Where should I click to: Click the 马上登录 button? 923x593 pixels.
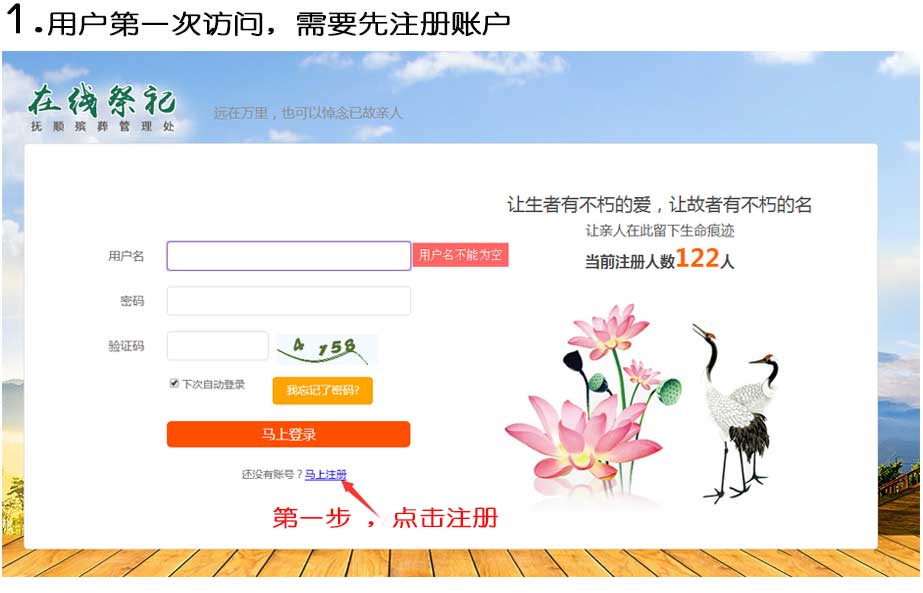pyautogui.click(x=288, y=435)
